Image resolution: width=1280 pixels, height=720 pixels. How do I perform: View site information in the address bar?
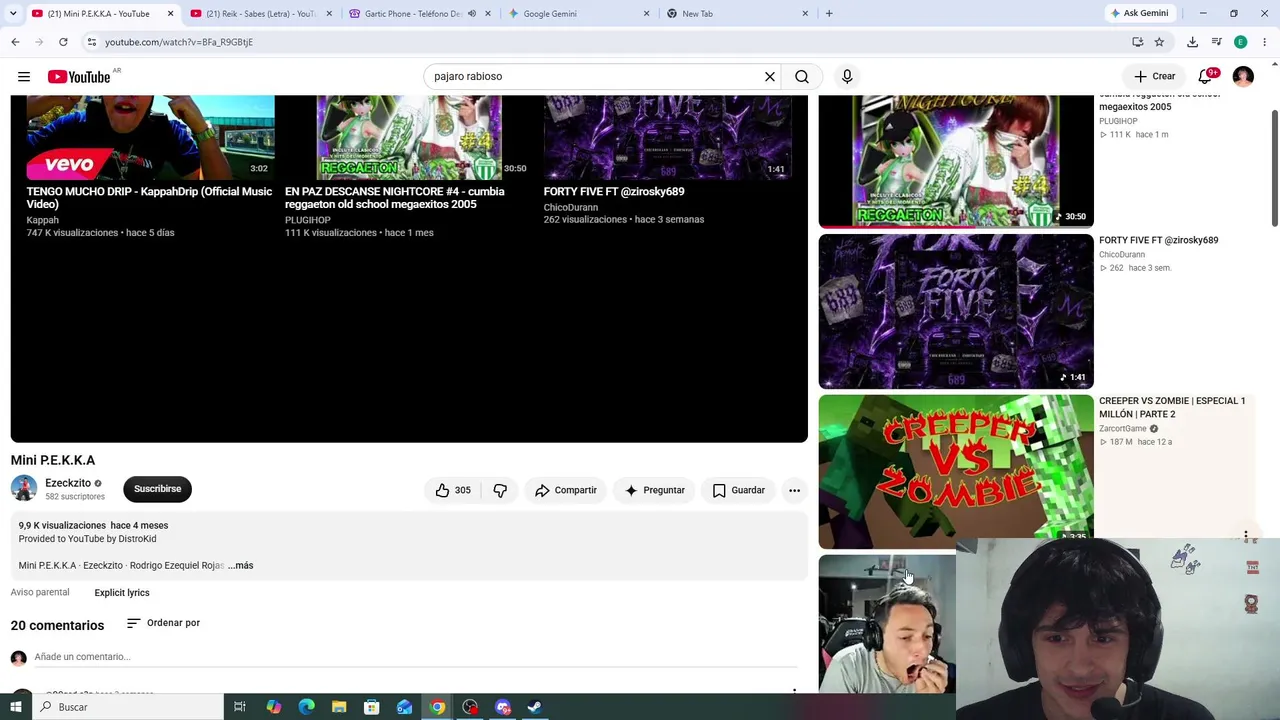[x=91, y=42]
